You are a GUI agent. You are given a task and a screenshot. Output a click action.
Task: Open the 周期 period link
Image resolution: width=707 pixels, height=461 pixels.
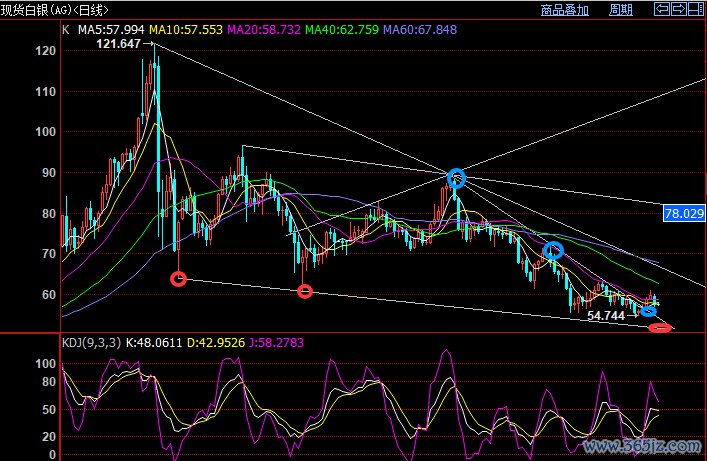click(x=620, y=10)
